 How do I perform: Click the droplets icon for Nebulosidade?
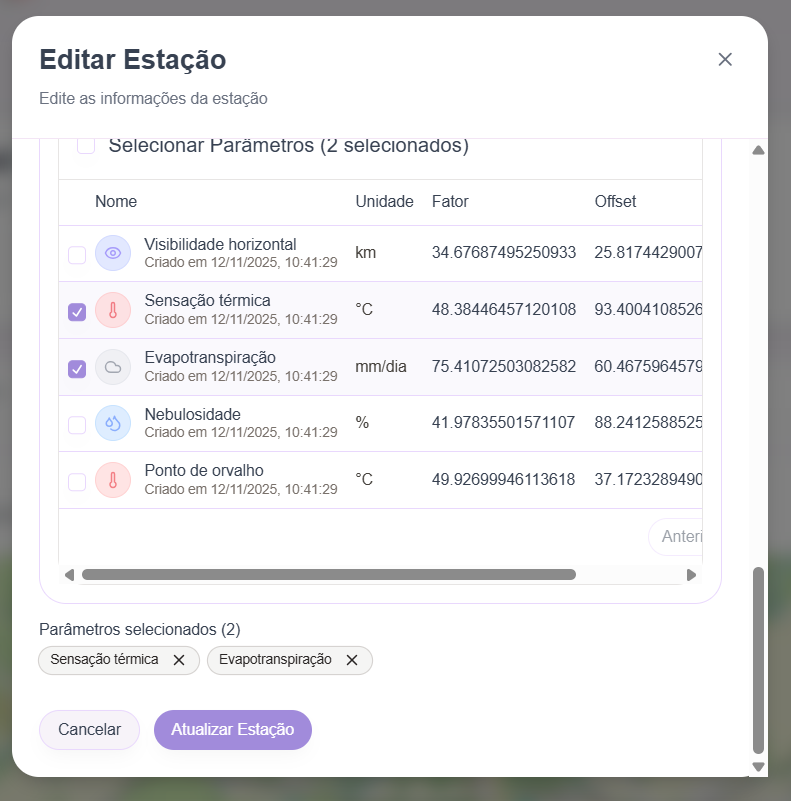point(113,424)
